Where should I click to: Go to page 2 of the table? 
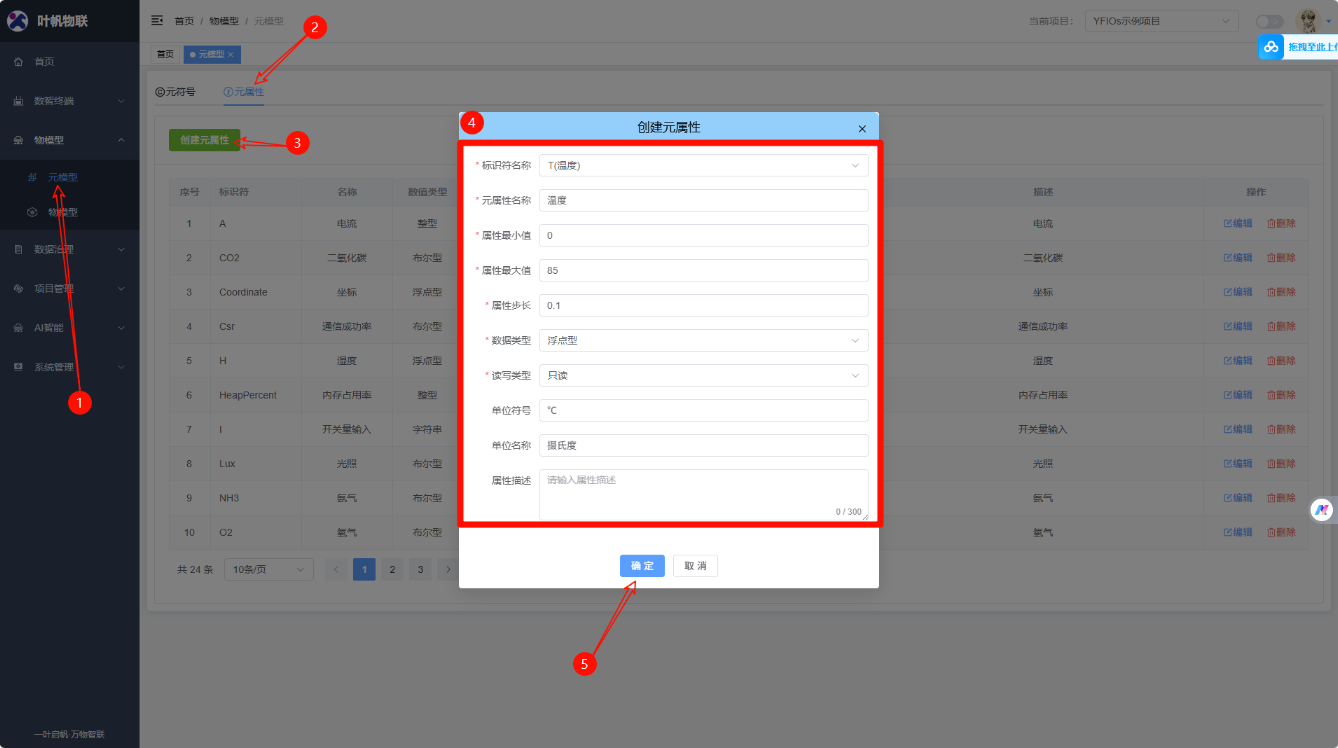pyautogui.click(x=393, y=570)
